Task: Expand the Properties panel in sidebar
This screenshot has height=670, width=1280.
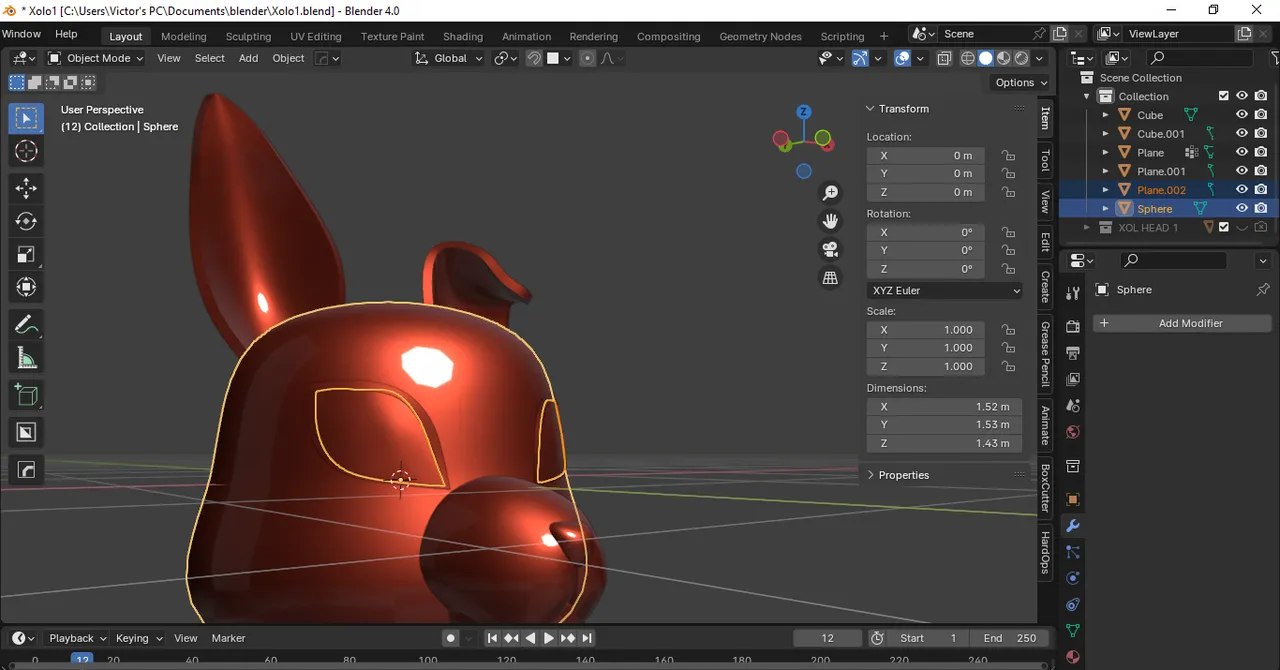Action: 903,475
